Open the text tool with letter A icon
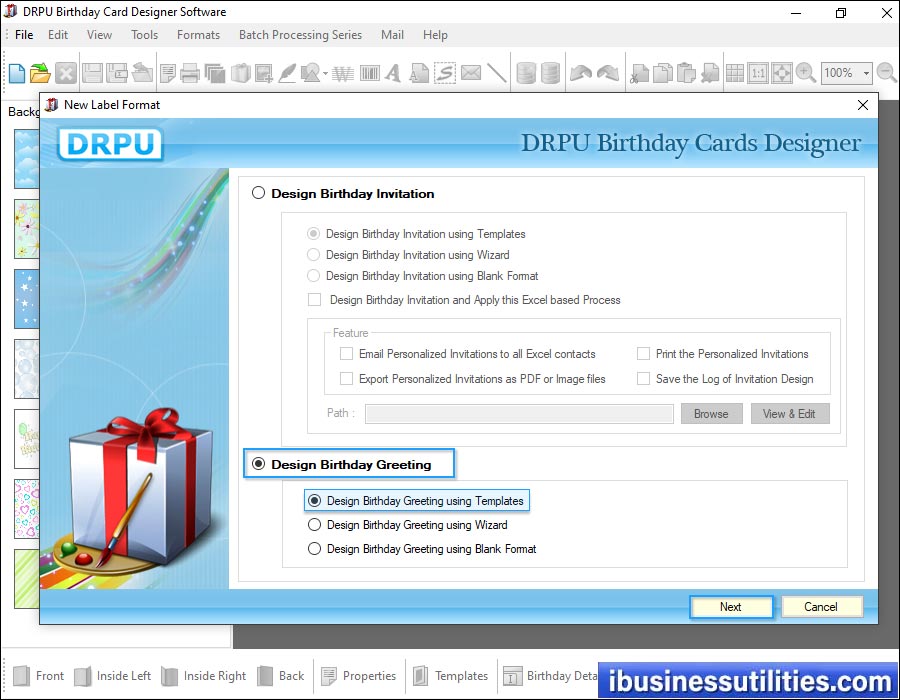This screenshot has width=900, height=700. 392,72
